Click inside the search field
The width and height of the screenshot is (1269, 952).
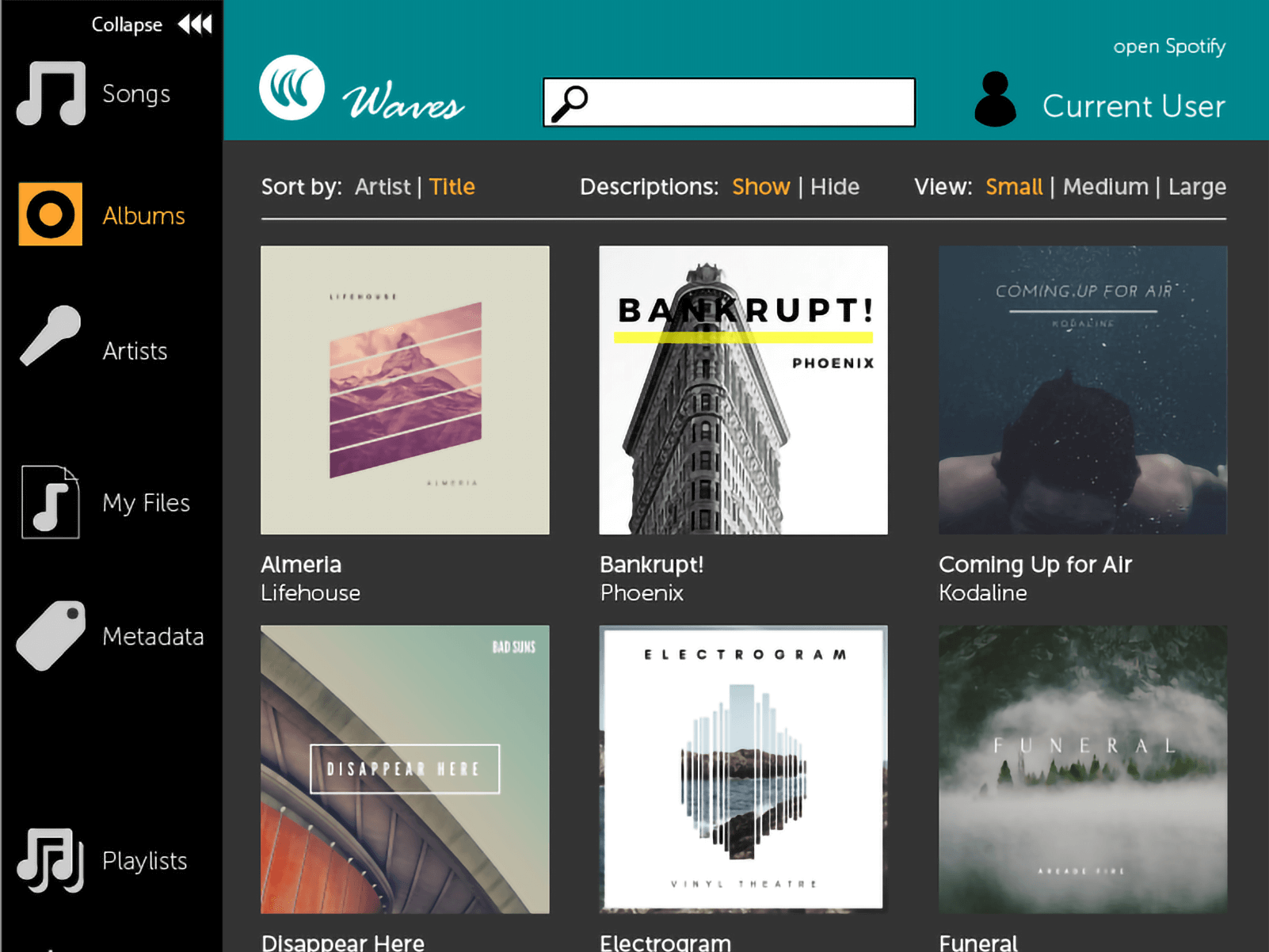click(729, 101)
